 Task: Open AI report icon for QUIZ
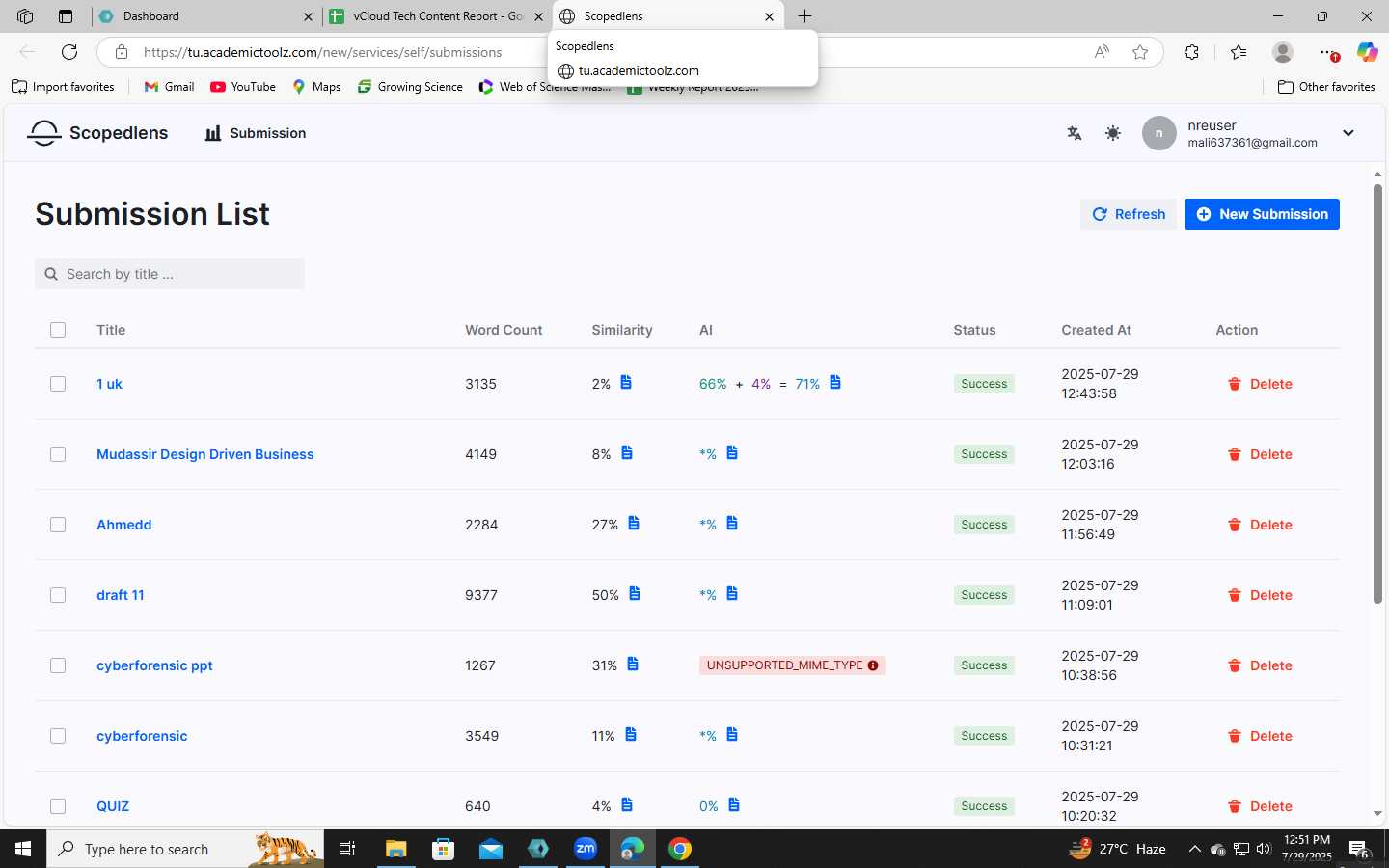pos(734,805)
